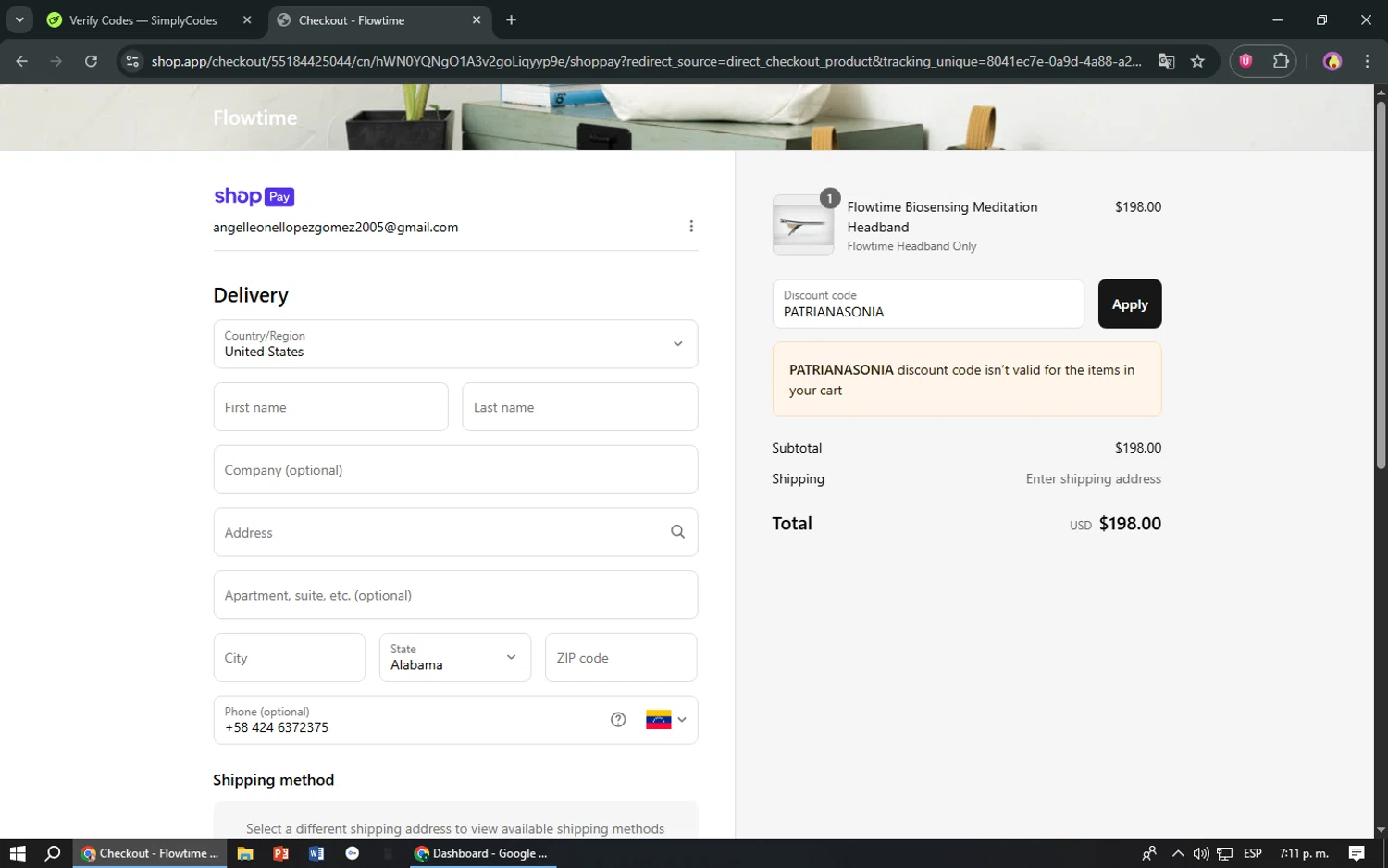Screen dimensions: 1388x868
Task: Click the invalid discount code message
Action: [967, 379]
